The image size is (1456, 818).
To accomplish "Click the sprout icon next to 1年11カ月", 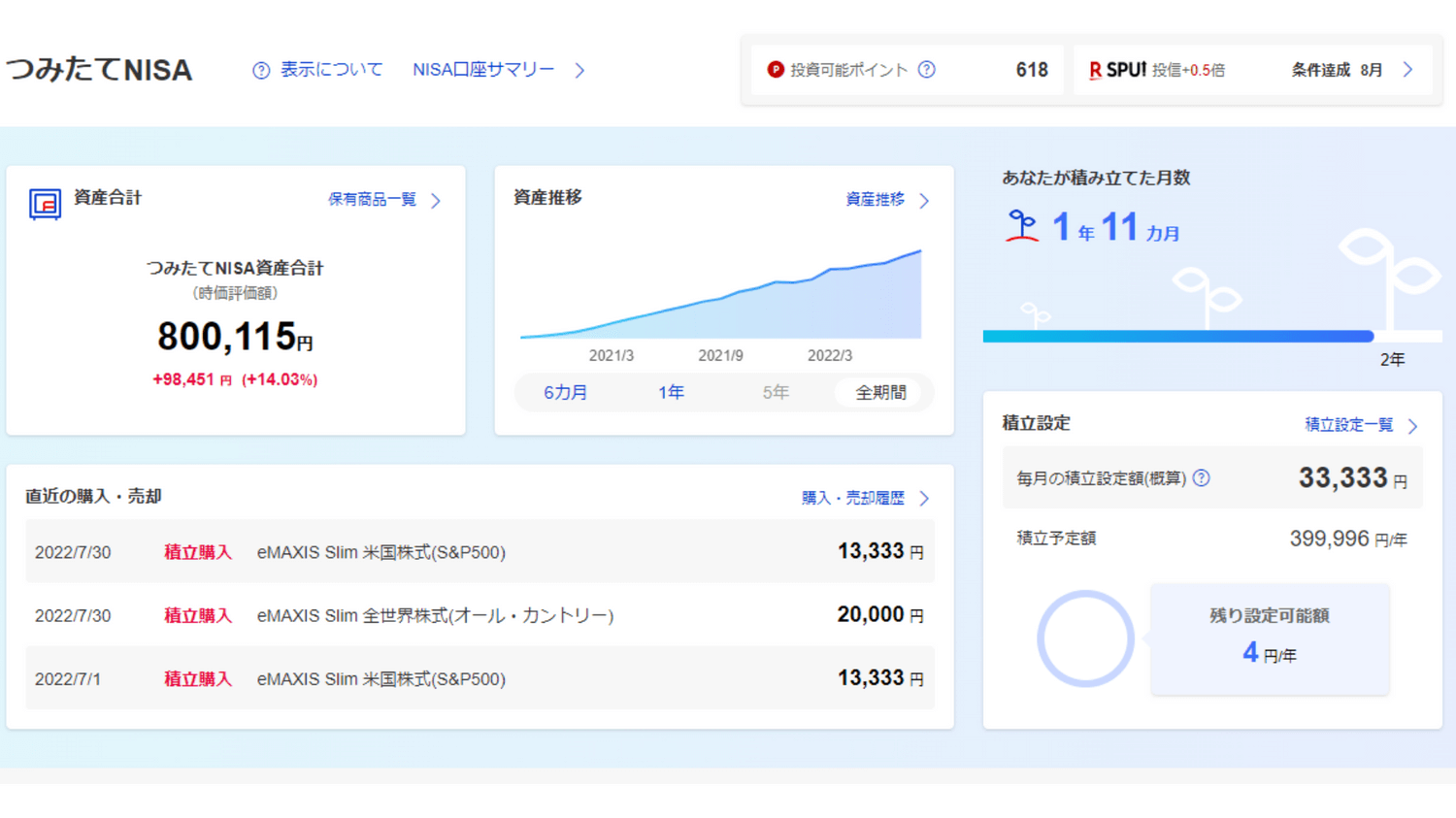I will click(x=1021, y=226).
